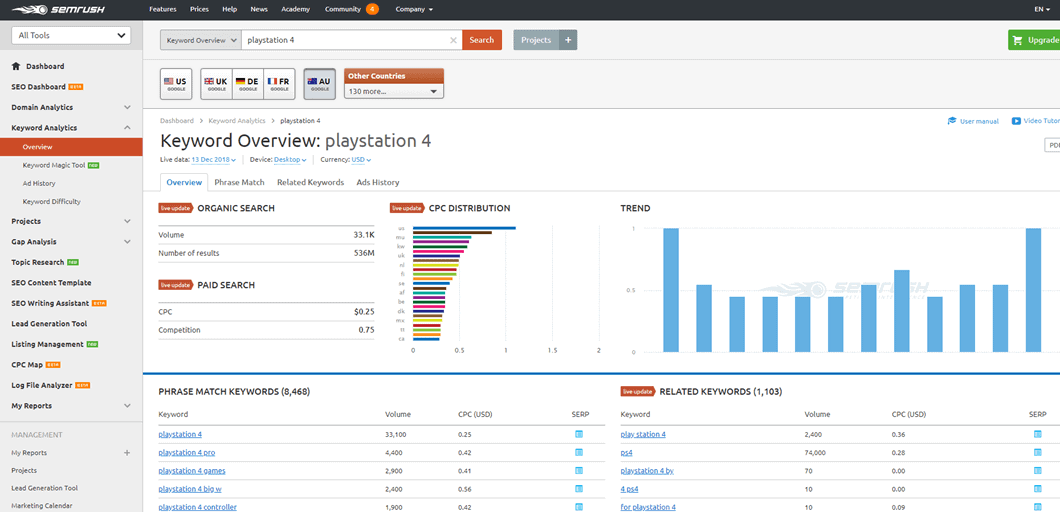The width and height of the screenshot is (1060, 512).
Task: Click the orange Search button
Action: tap(482, 40)
